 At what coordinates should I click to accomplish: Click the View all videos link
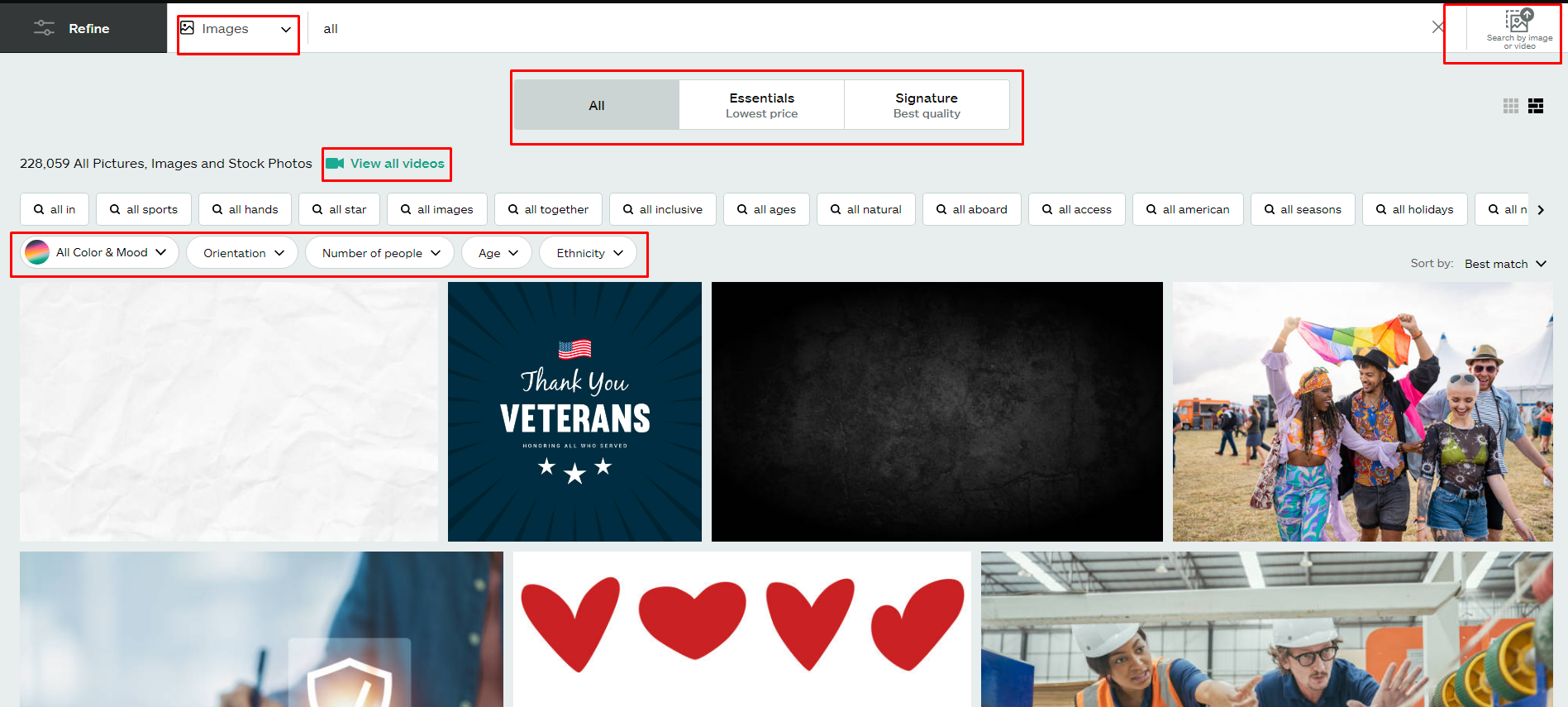[397, 164]
